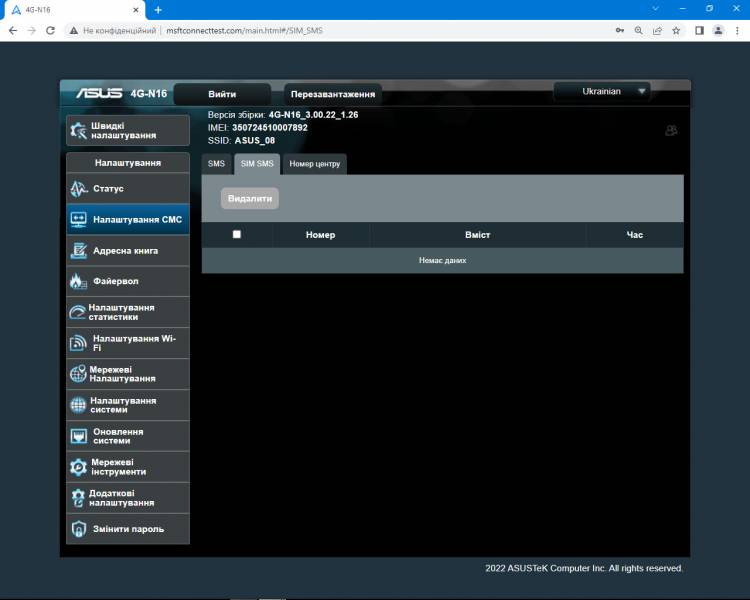Viewport: 750px width, 600px height.
Task: Open the Номер центру tab
Action: 315,164
